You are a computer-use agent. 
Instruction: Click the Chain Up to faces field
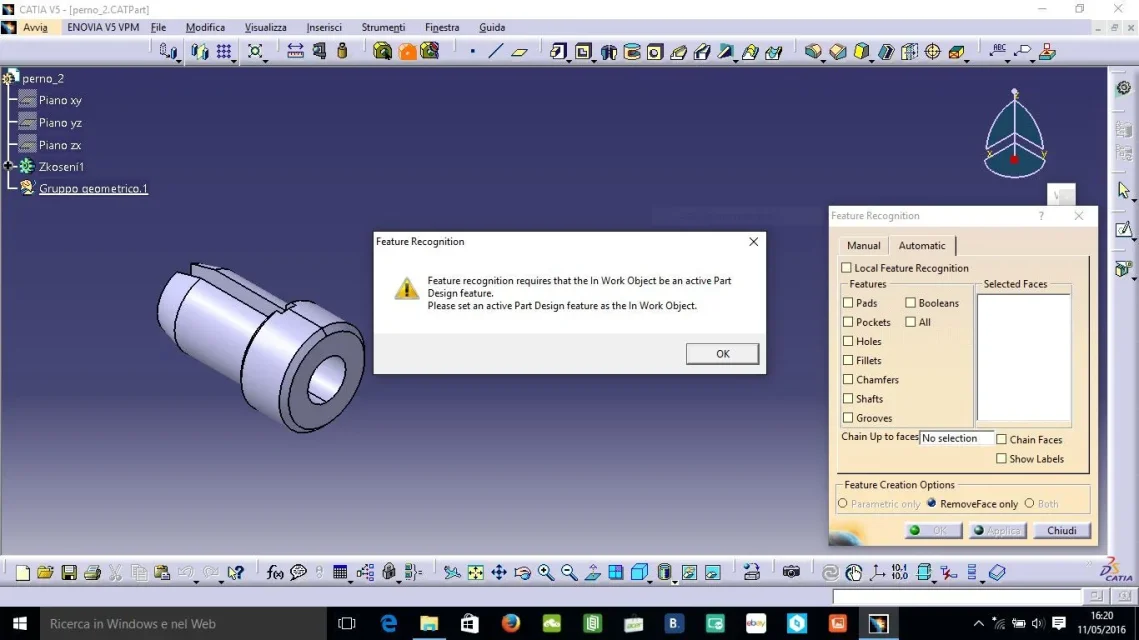(956, 438)
